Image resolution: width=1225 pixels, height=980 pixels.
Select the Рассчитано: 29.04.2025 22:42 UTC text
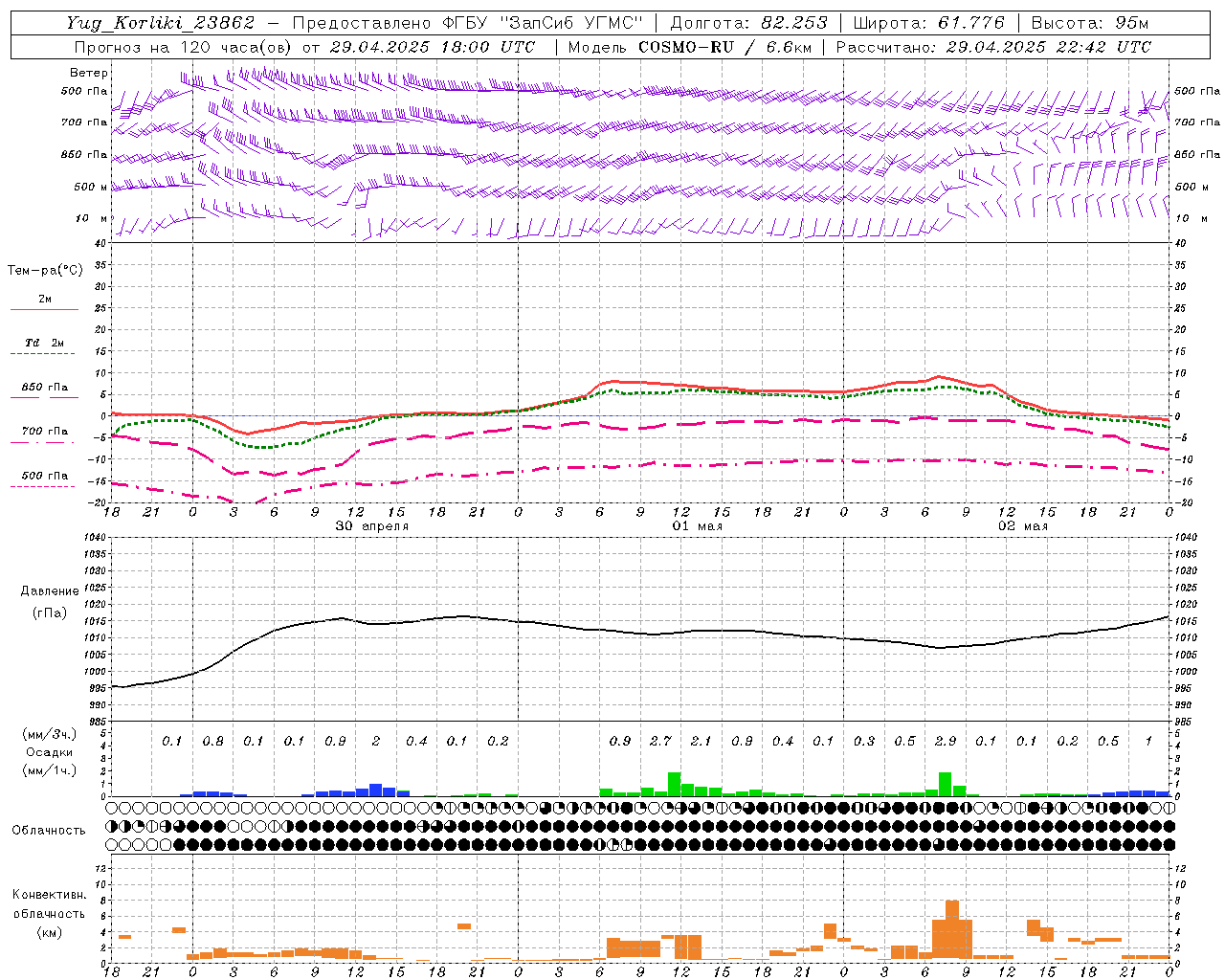[x=993, y=47]
